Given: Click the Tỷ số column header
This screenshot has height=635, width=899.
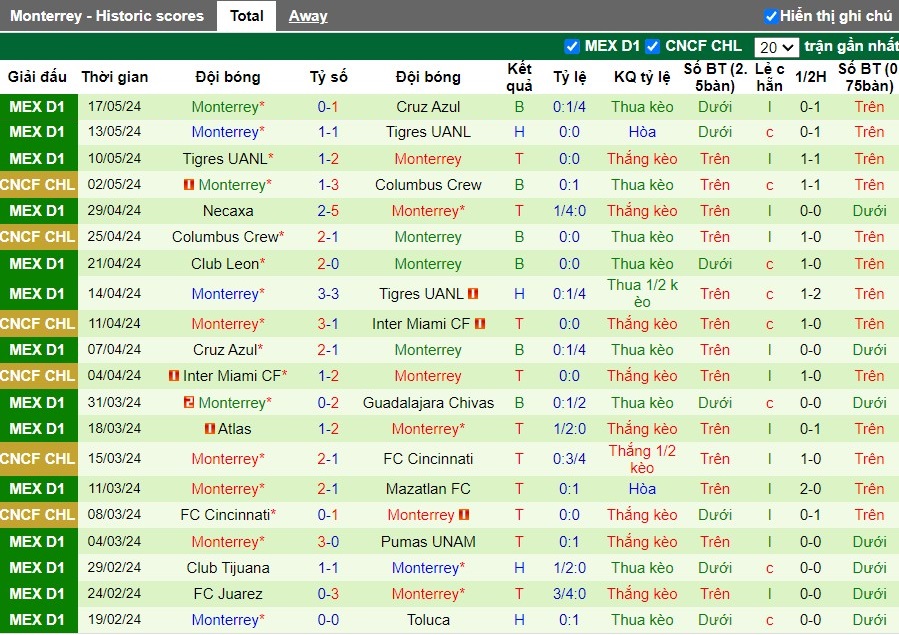Looking at the screenshot, I should click(328, 77).
